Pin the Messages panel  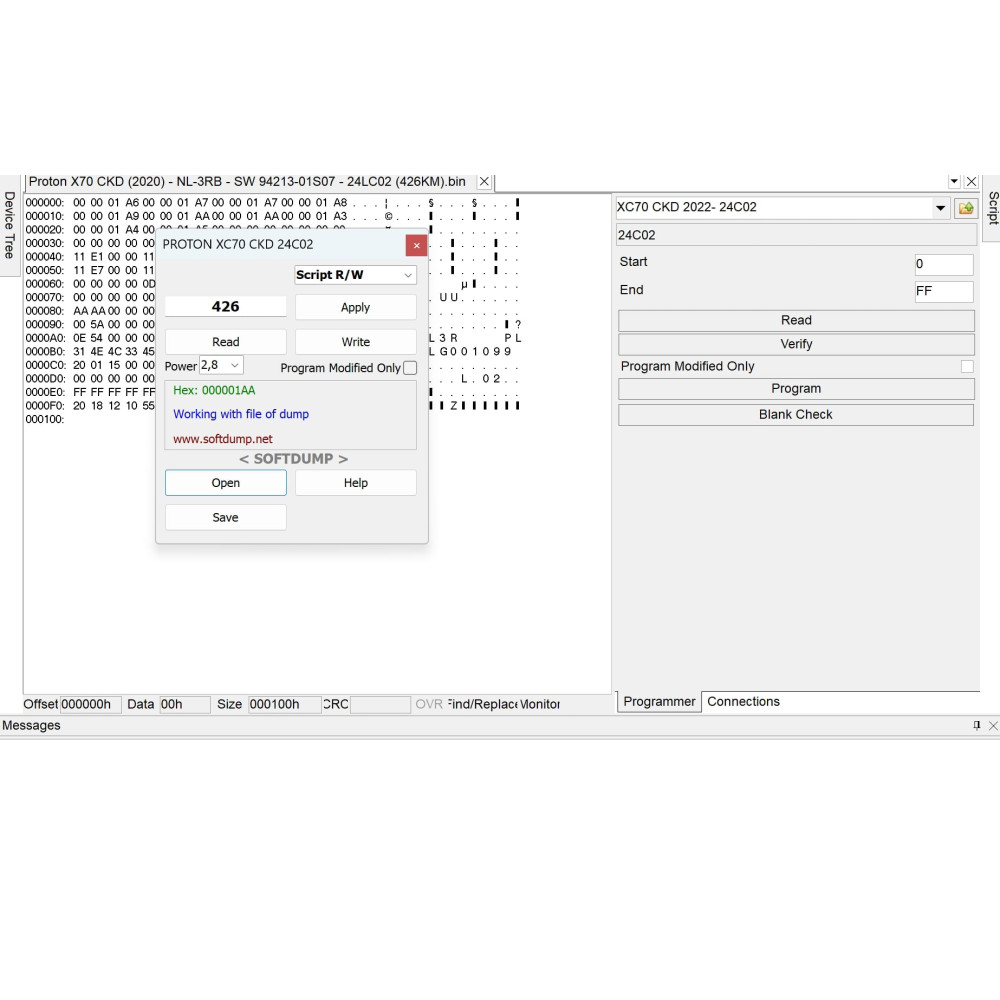click(x=976, y=725)
